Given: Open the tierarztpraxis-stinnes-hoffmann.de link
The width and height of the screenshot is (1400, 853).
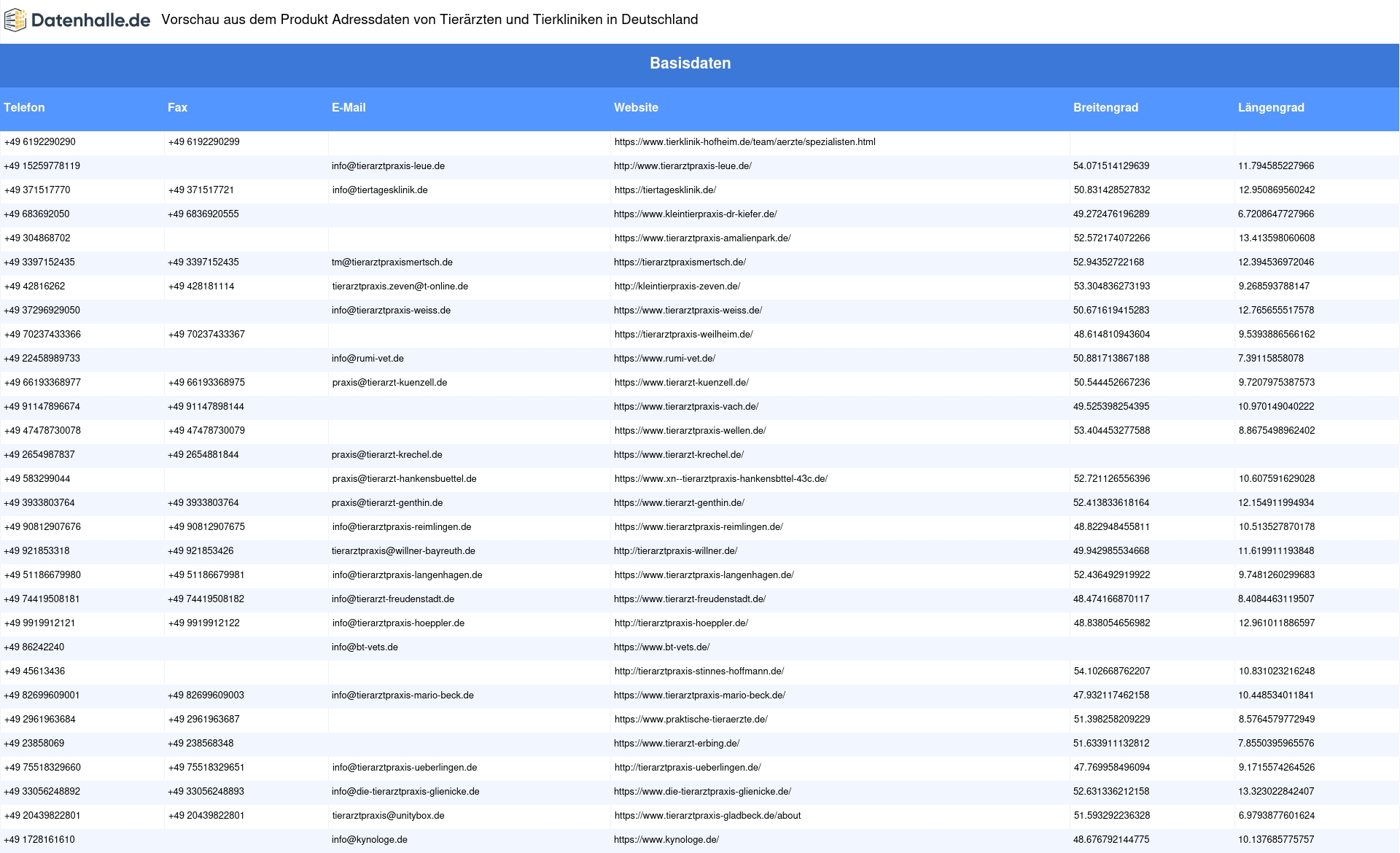Looking at the screenshot, I should point(699,671).
